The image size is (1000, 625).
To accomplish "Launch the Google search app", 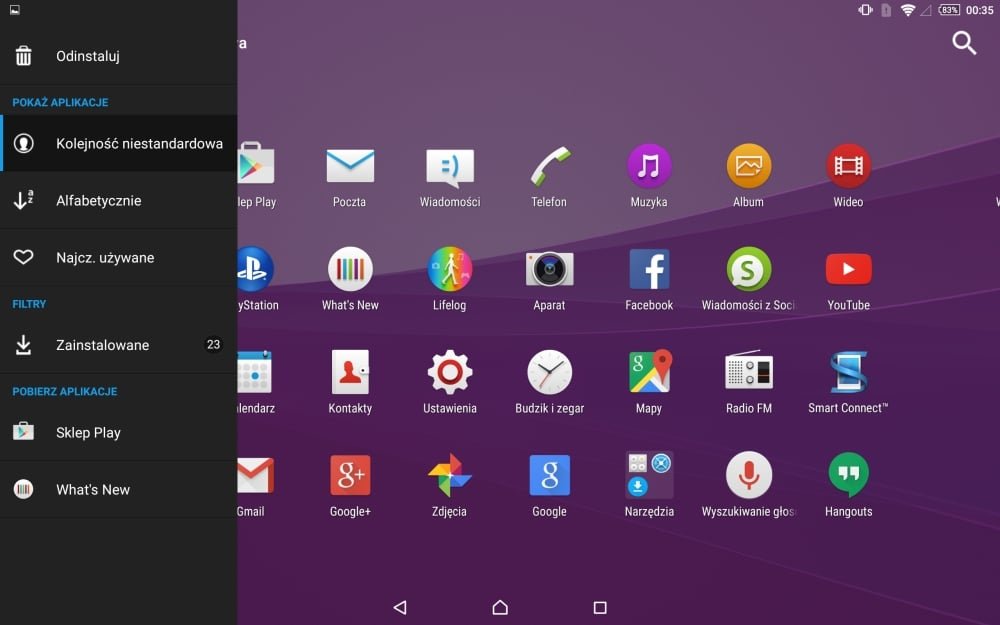I will (x=549, y=475).
